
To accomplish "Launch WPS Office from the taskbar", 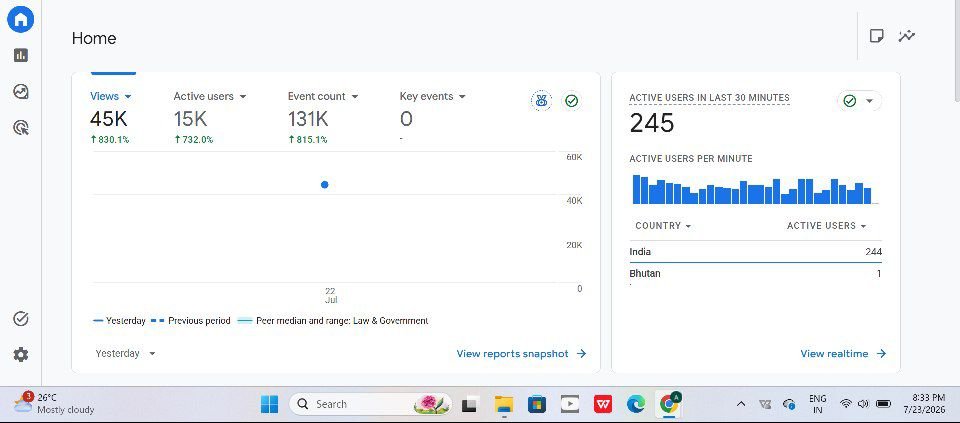I will coord(603,404).
